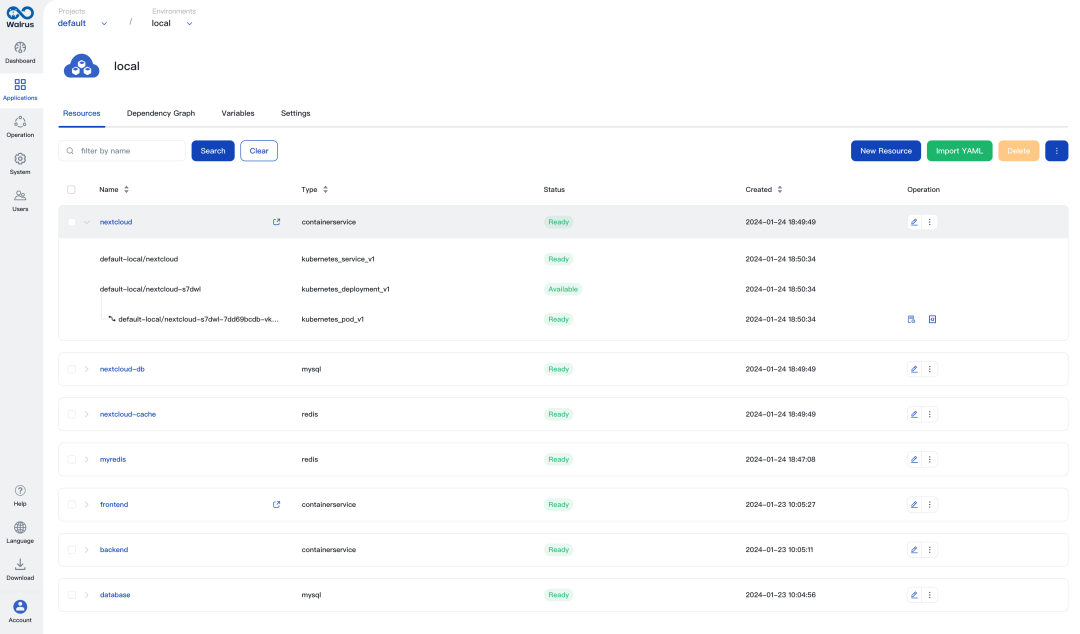Edit the frontend resource
1080x634 pixels.
914,504
